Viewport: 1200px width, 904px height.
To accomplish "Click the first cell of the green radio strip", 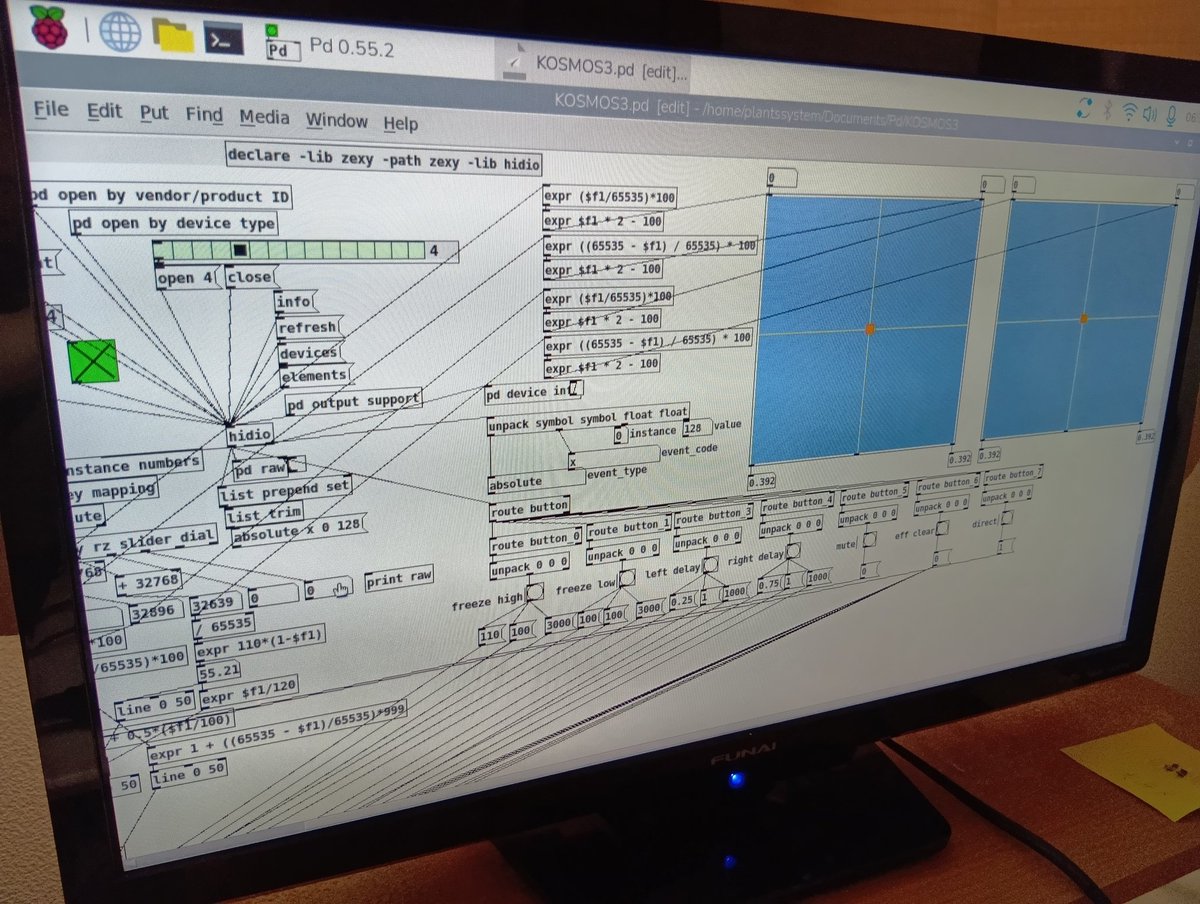I will [x=161, y=248].
